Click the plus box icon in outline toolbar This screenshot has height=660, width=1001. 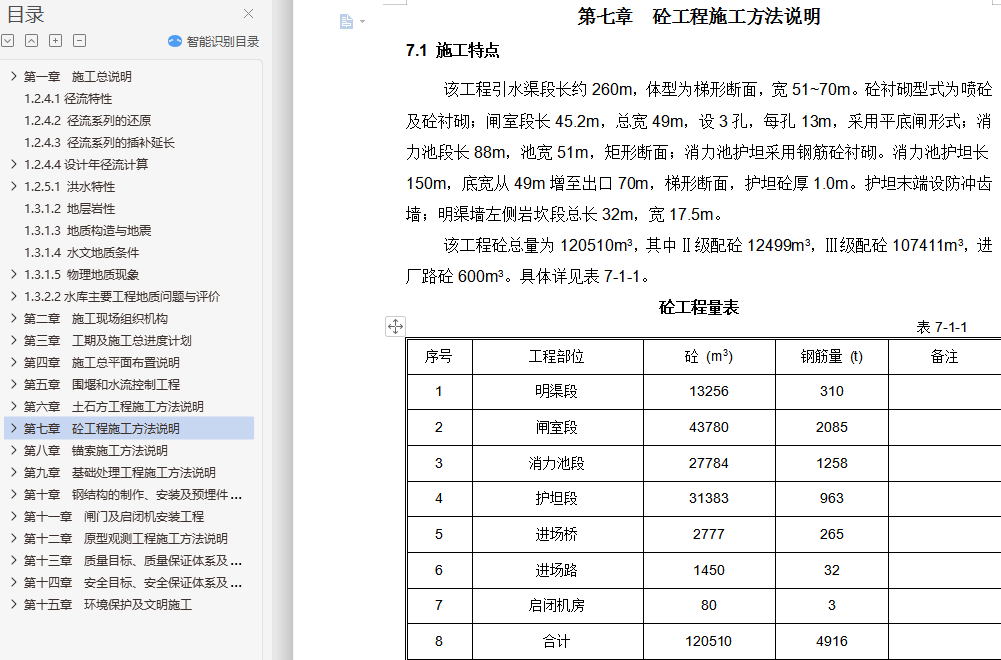[x=56, y=41]
